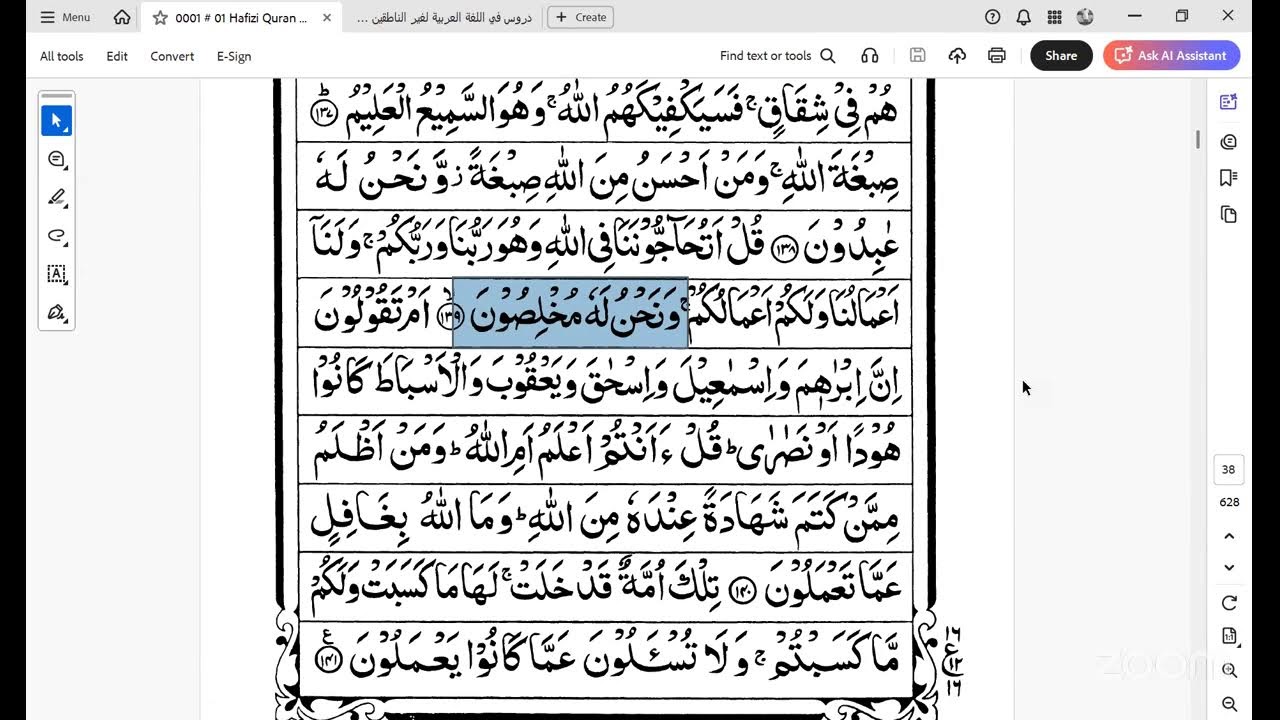The height and width of the screenshot is (720, 1280).
Task: Open the All tools panel
Action: click(x=62, y=56)
